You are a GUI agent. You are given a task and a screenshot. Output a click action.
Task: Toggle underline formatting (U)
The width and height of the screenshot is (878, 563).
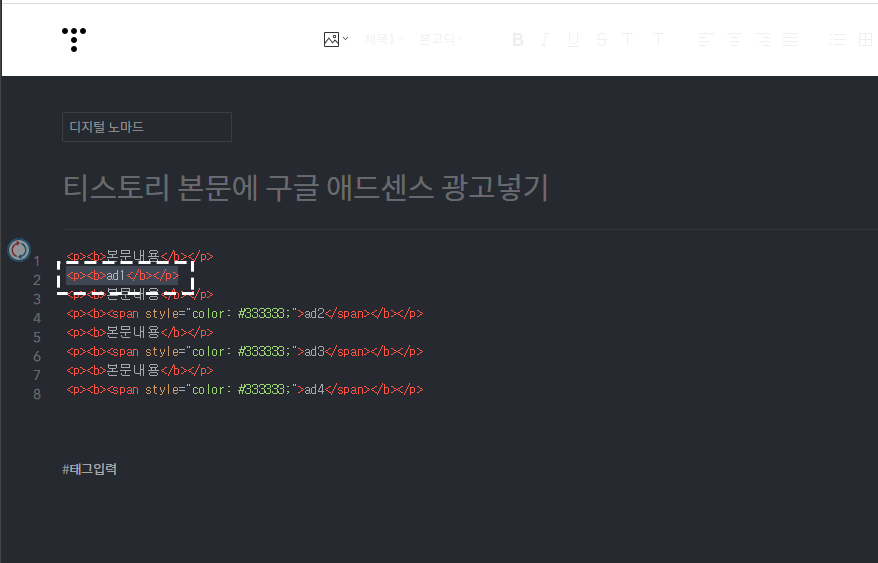pyautogui.click(x=573, y=39)
